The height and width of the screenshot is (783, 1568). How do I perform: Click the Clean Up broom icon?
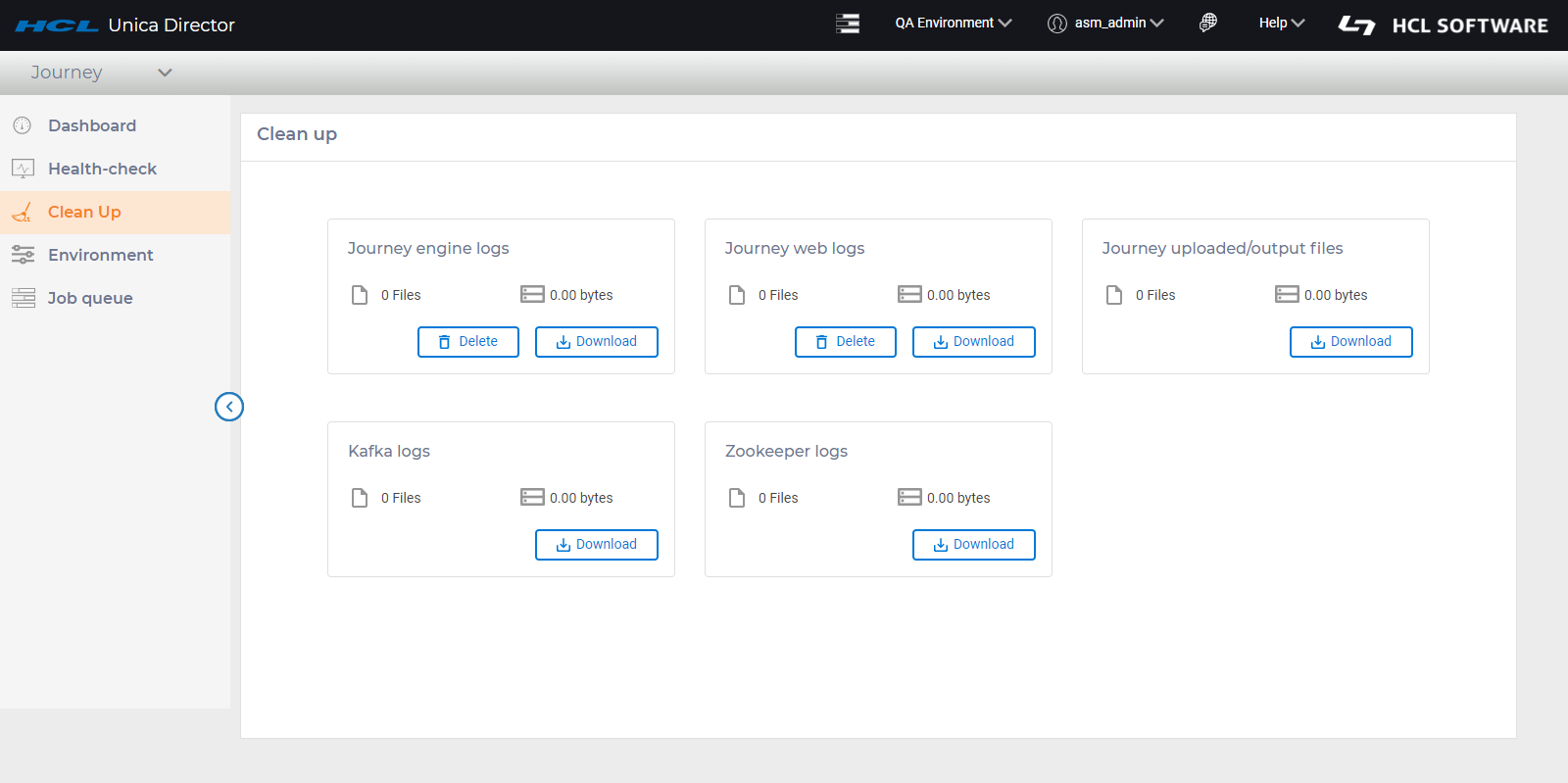[x=23, y=212]
